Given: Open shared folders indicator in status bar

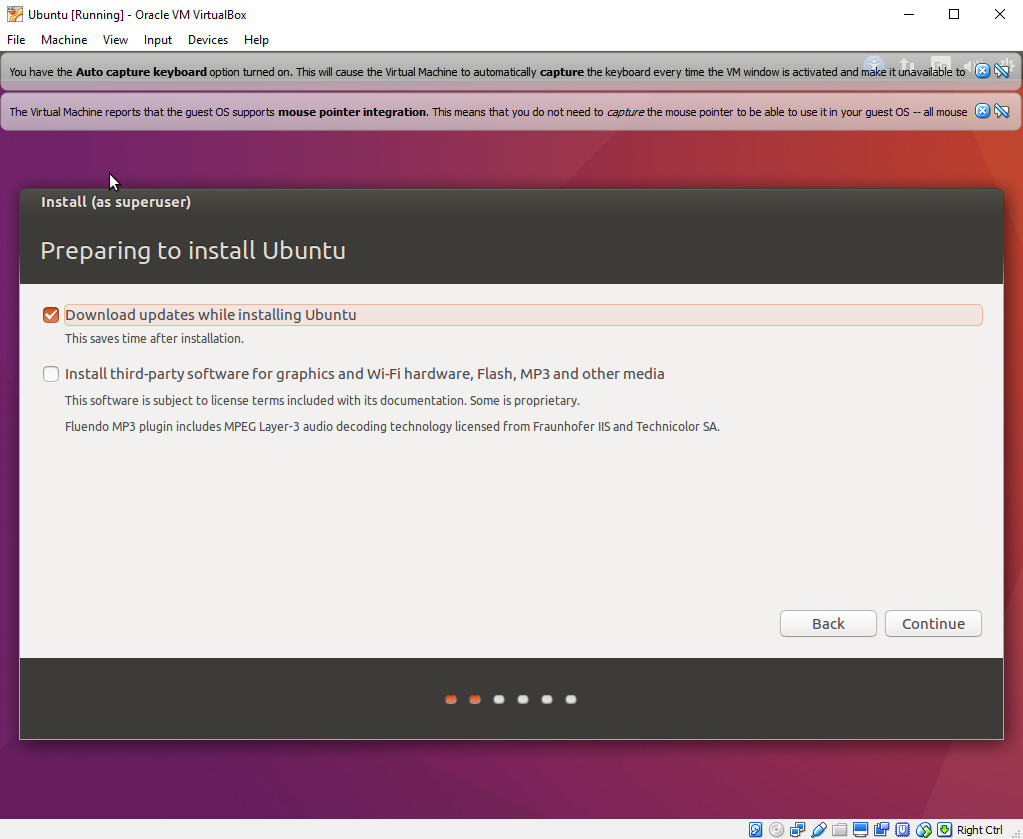Looking at the screenshot, I should [x=840, y=830].
